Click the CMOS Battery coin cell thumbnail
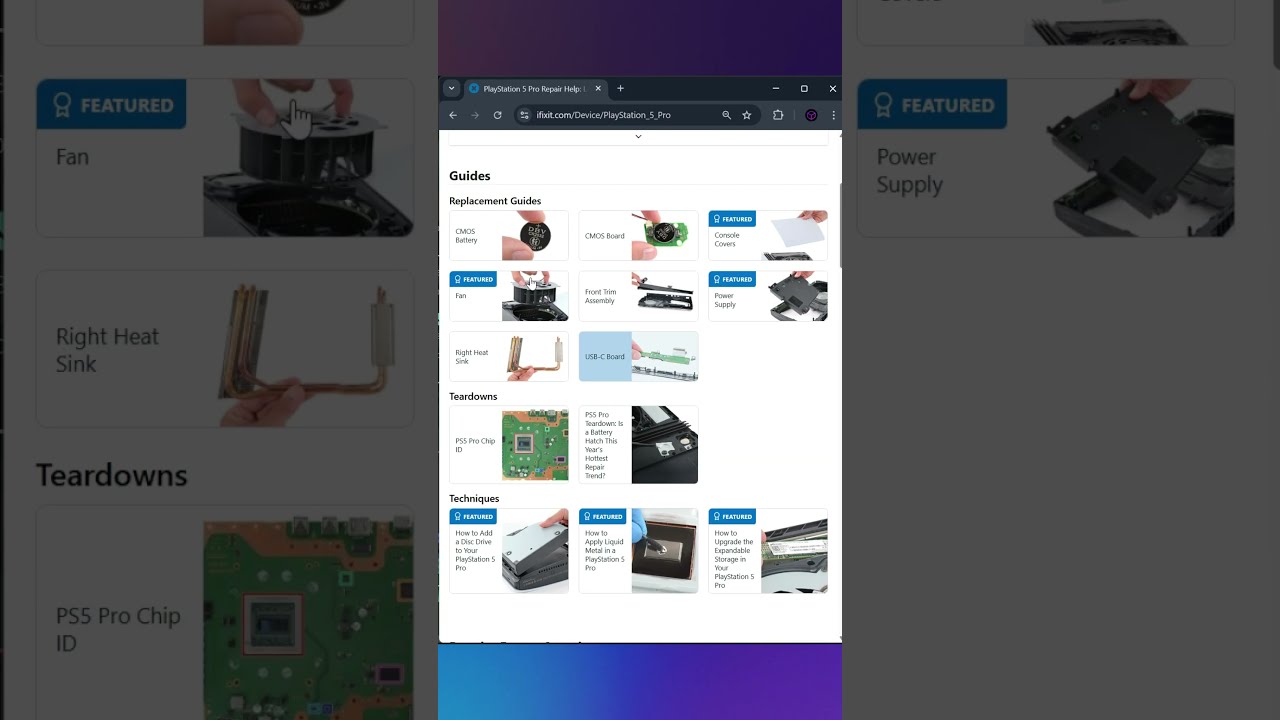The width and height of the screenshot is (1280, 720). tap(535, 236)
